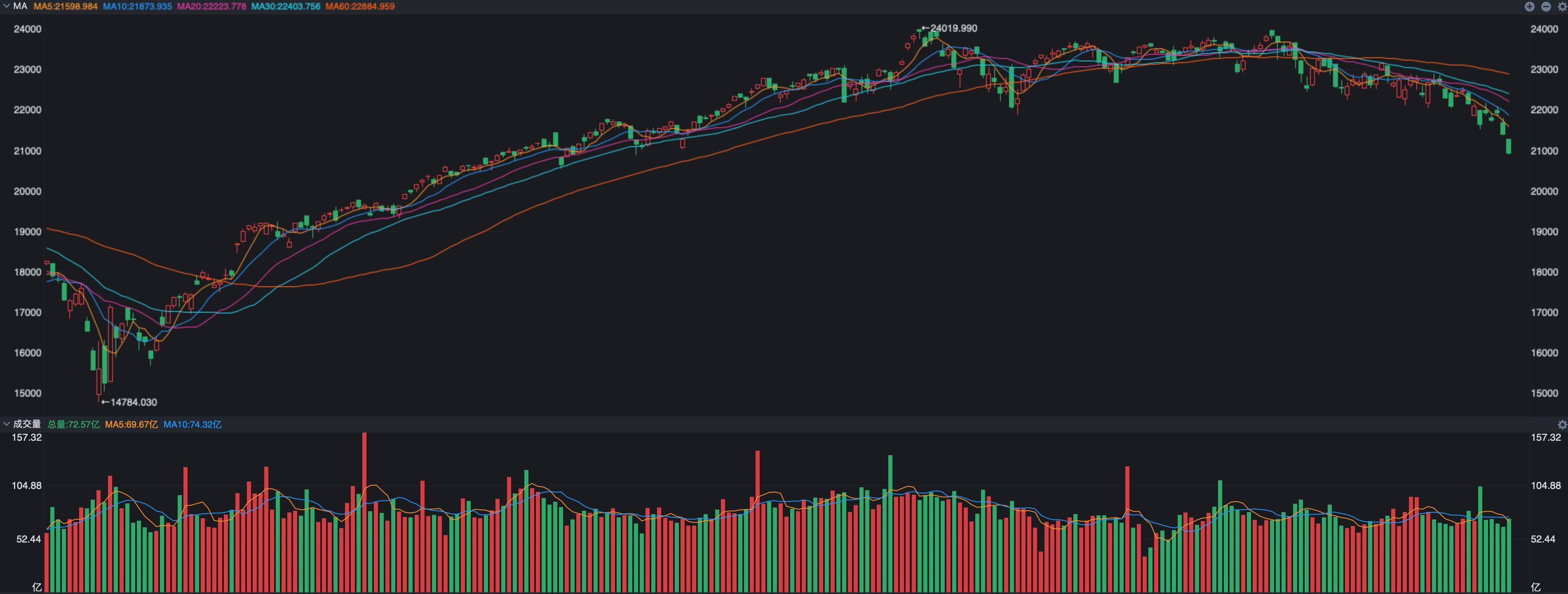Click the MA30:22403.756 legend value
This screenshot has height=594, width=1568.
click(x=286, y=6)
